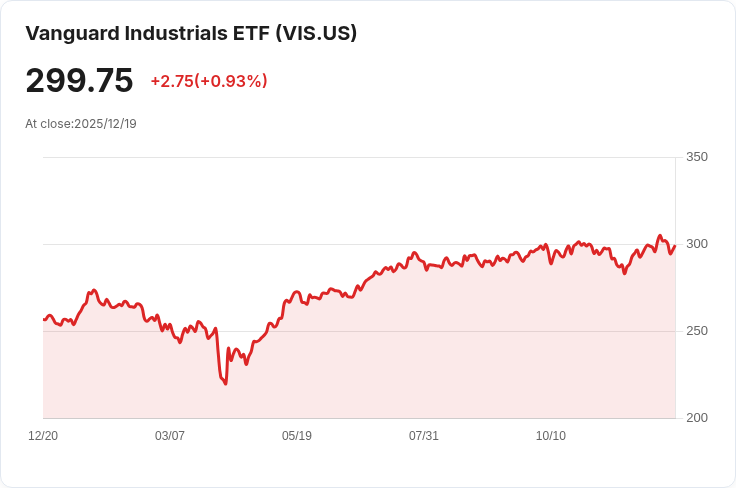Click the highest peak of the price line
This screenshot has height=488, width=736.
point(659,236)
